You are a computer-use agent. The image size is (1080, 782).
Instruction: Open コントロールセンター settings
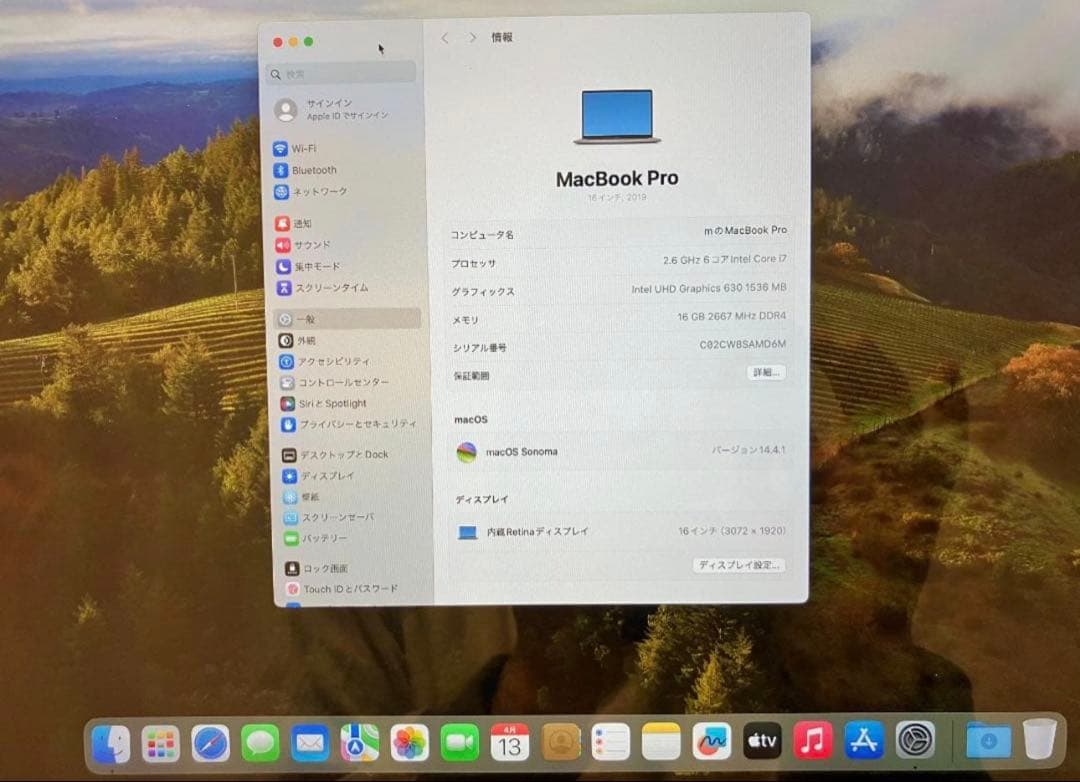335,382
